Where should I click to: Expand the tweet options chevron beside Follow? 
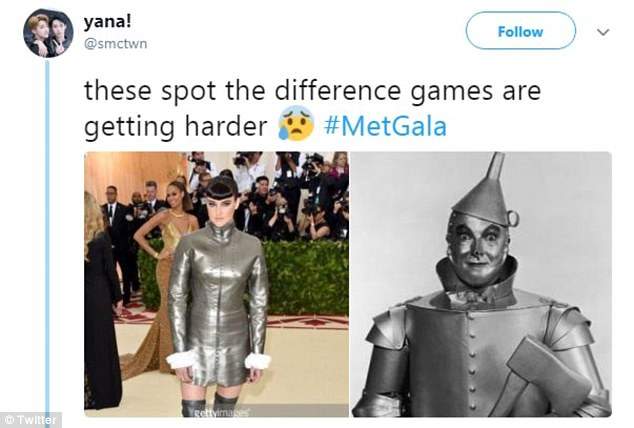pyautogui.click(x=603, y=32)
